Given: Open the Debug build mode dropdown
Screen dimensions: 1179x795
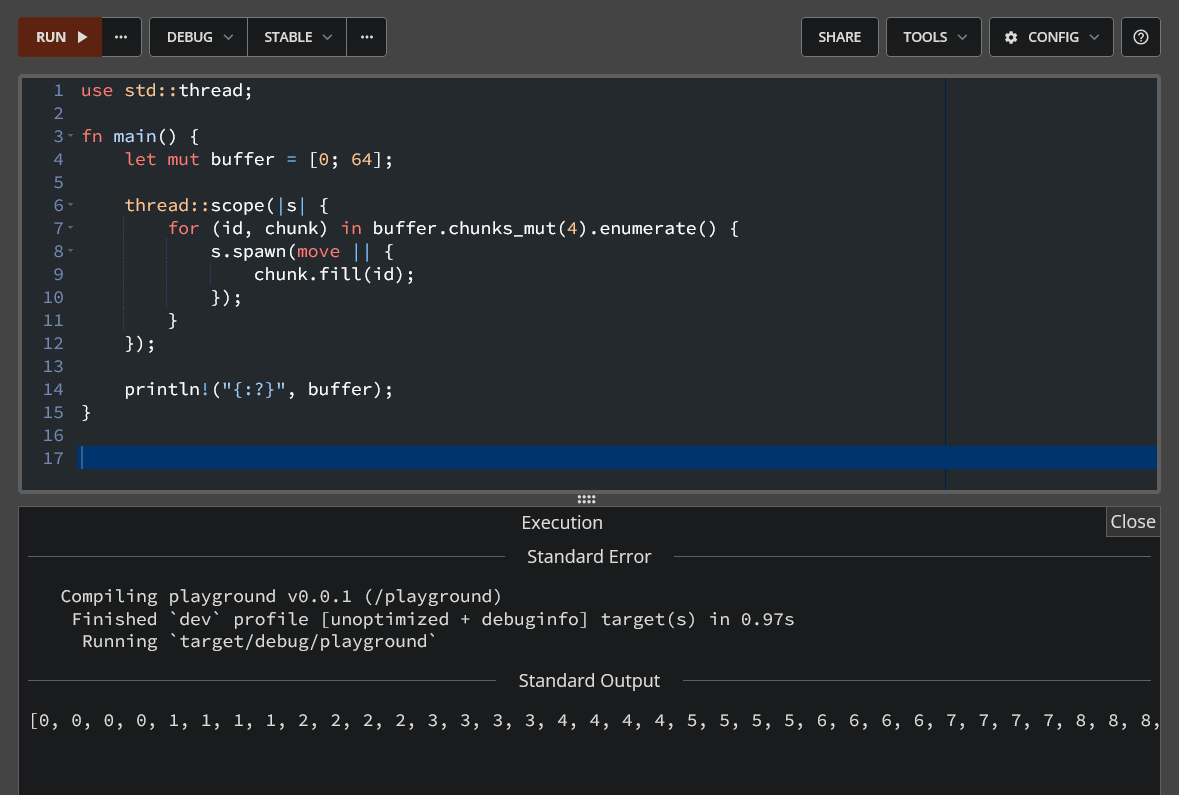Looking at the screenshot, I should 198,37.
